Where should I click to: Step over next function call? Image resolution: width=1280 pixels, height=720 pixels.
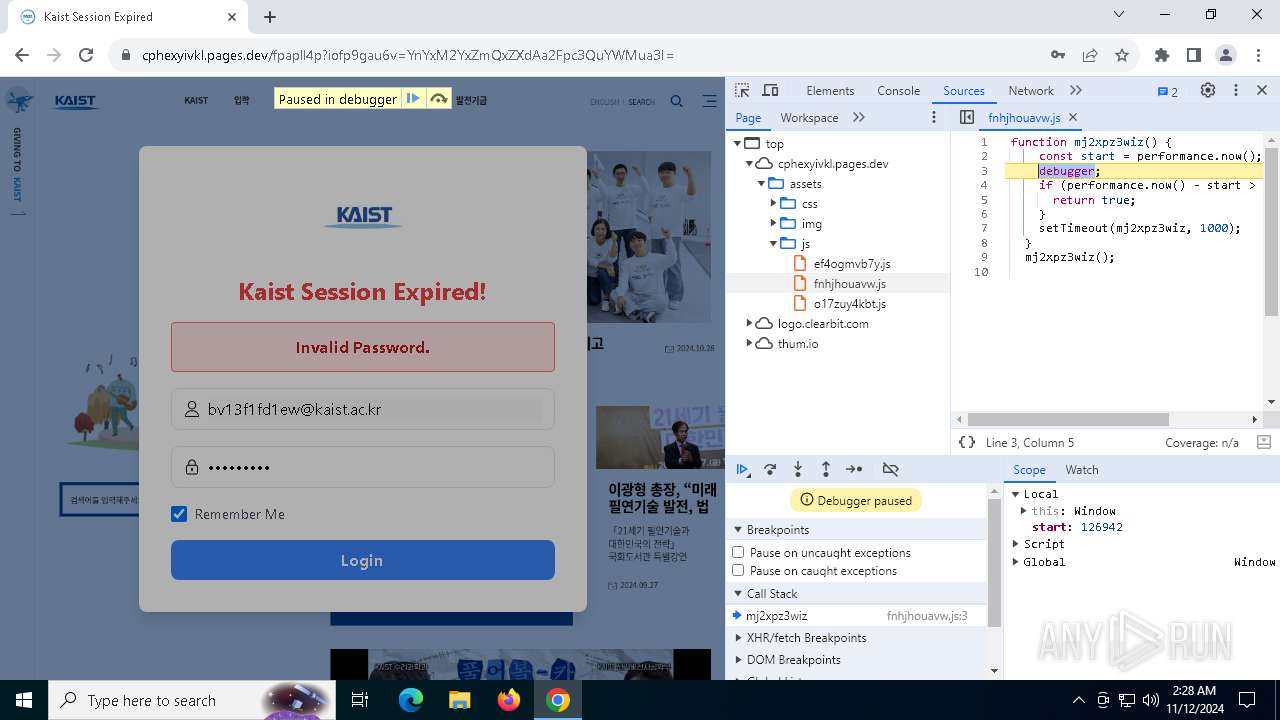tap(770, 469)
